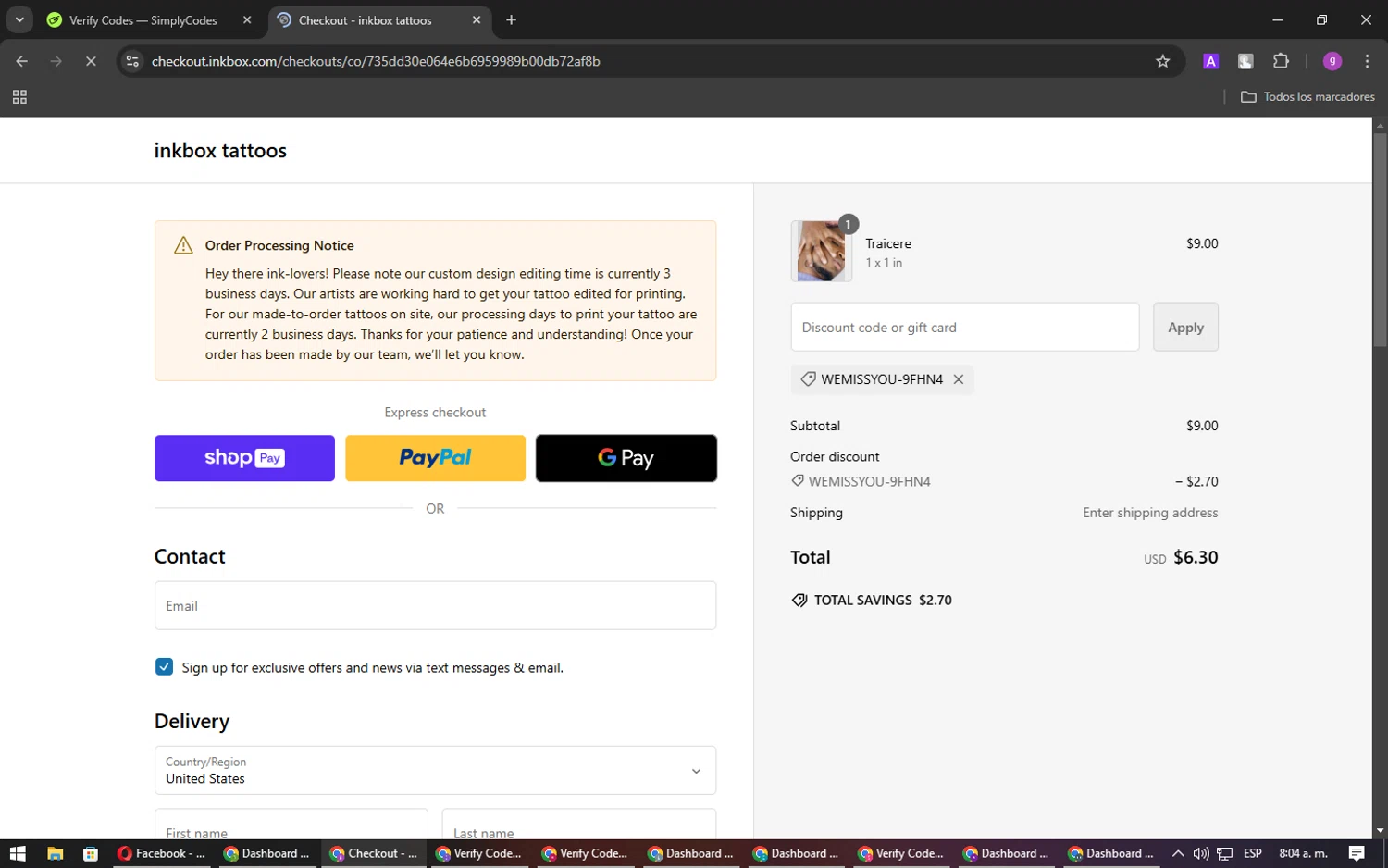Close the Checkout browser tab
Screen dimensions: 1388x868
pos(477,20)
